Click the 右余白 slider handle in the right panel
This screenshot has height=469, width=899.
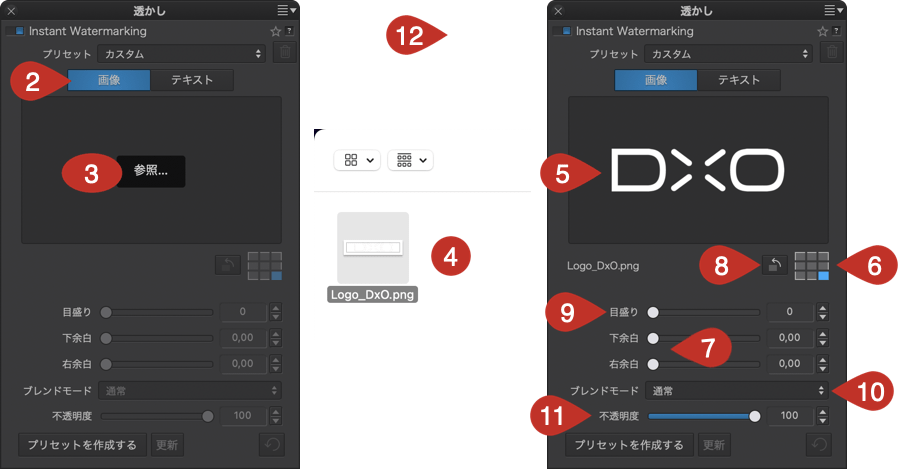click(x=653, y=364)
